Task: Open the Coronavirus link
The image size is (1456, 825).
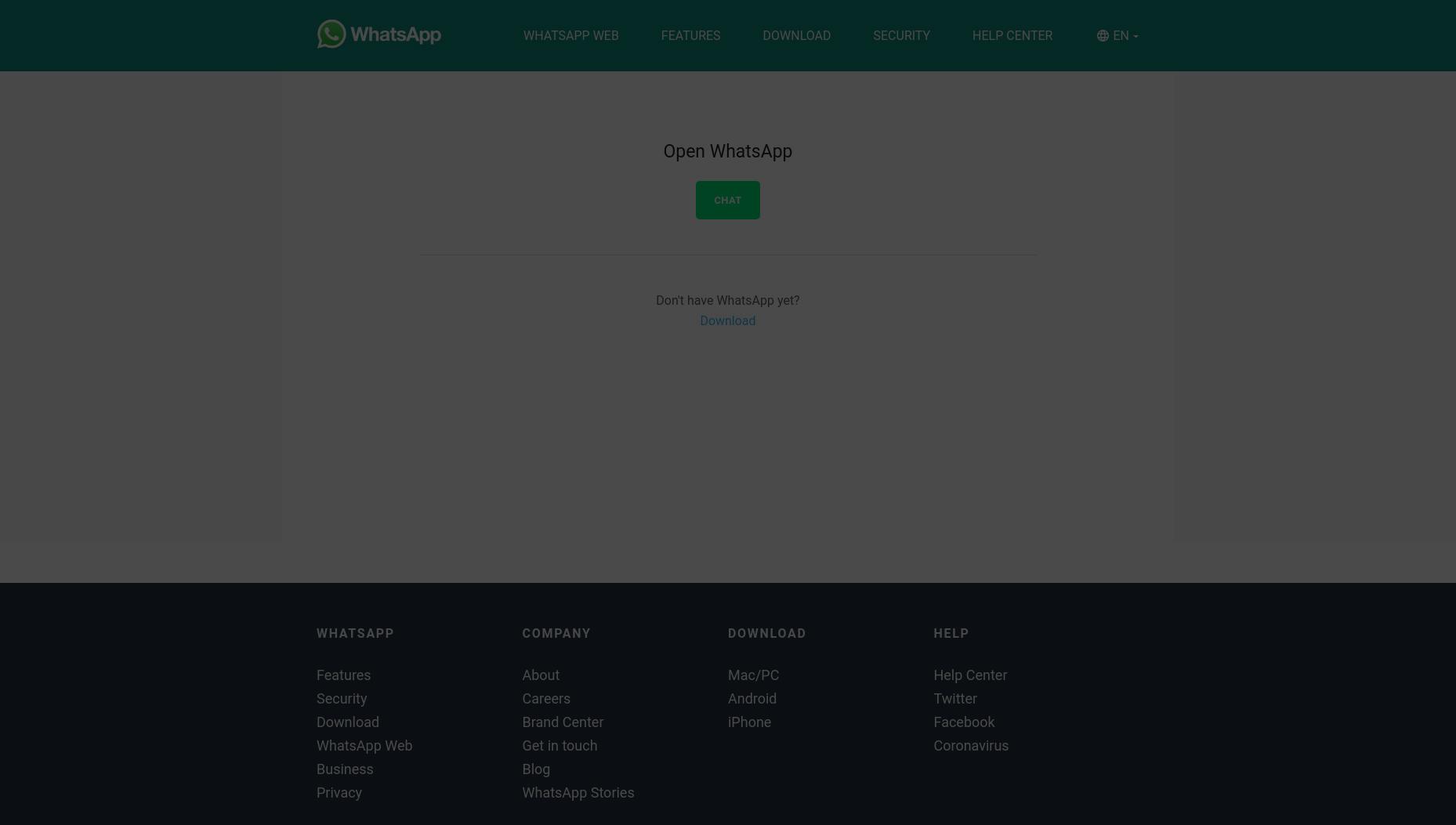Action: tap(971, 746)
